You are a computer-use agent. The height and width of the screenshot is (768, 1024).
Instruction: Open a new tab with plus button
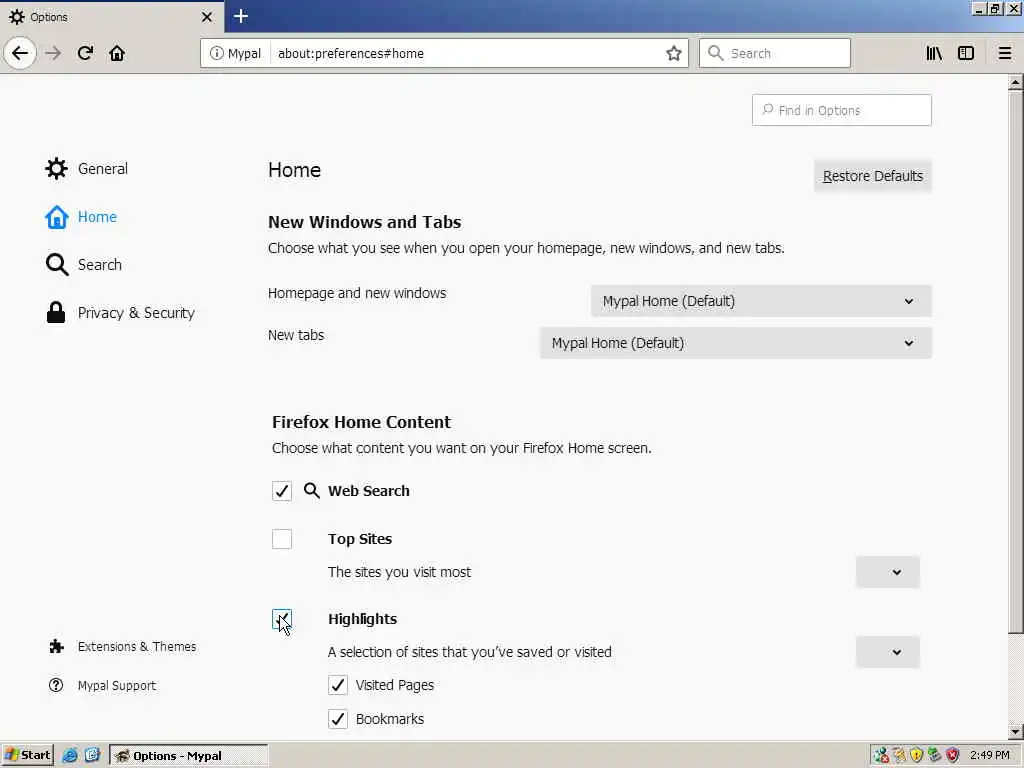(x=241, y=16)
